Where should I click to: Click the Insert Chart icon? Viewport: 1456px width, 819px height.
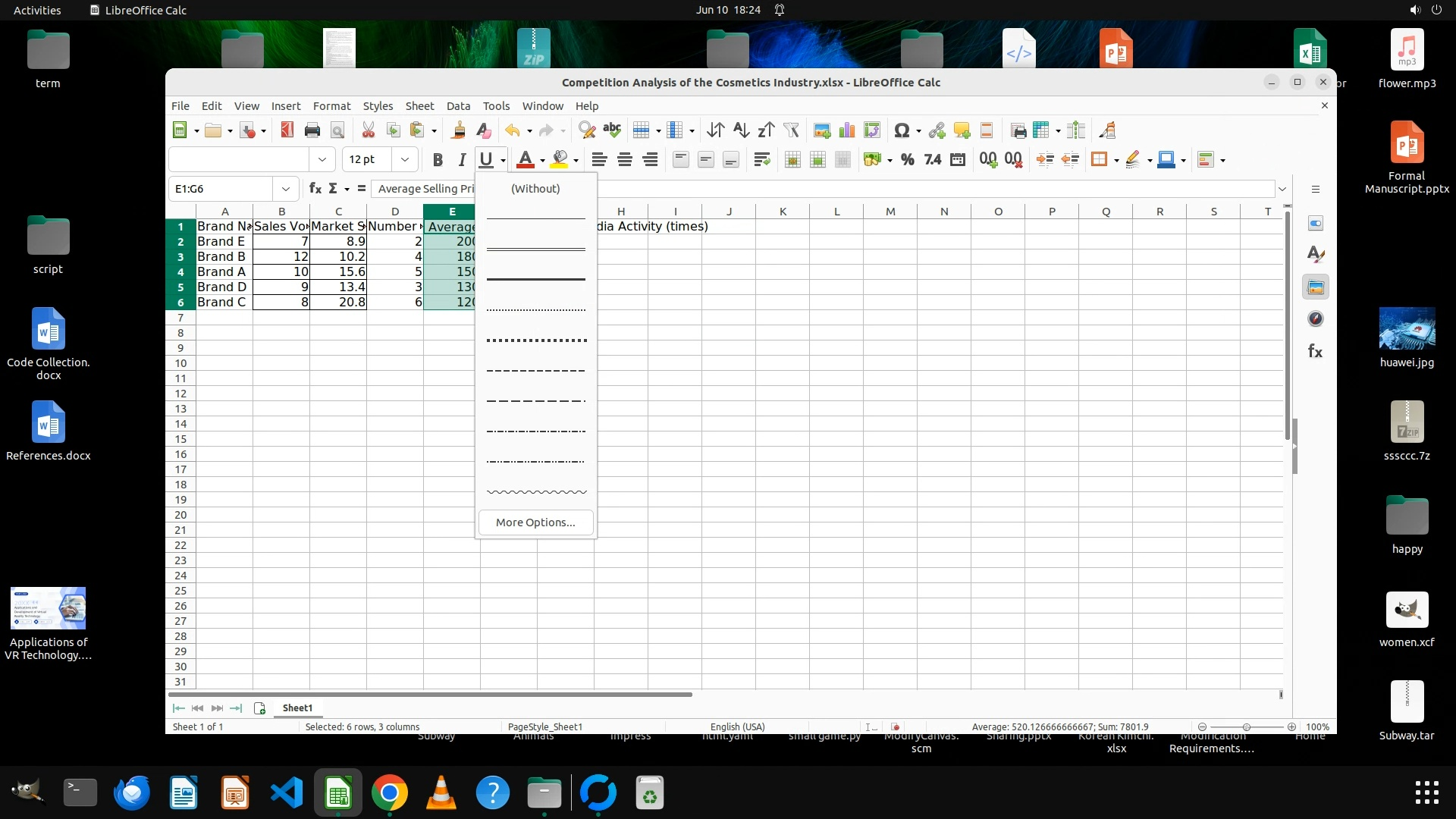point(847,130)
